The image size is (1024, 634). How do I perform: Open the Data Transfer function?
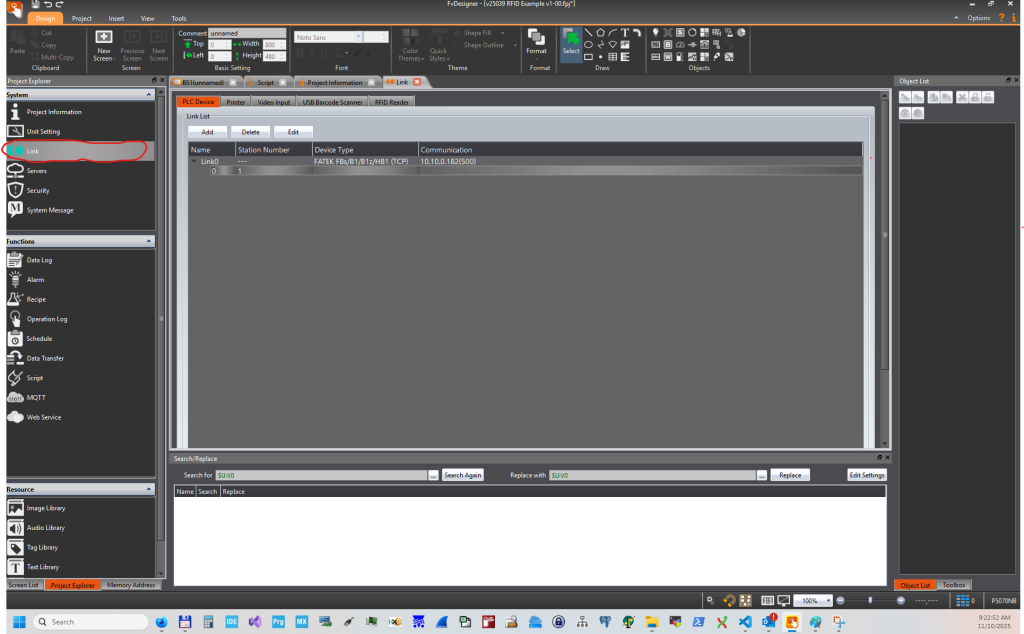tap(45, 358)
